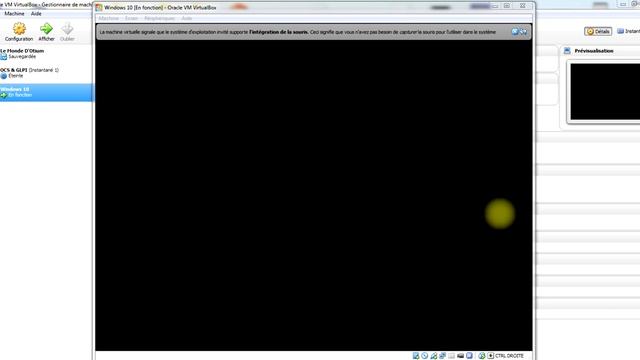
Task: Open the Ecran menu in the VM window
Action: tap(131, 18)
